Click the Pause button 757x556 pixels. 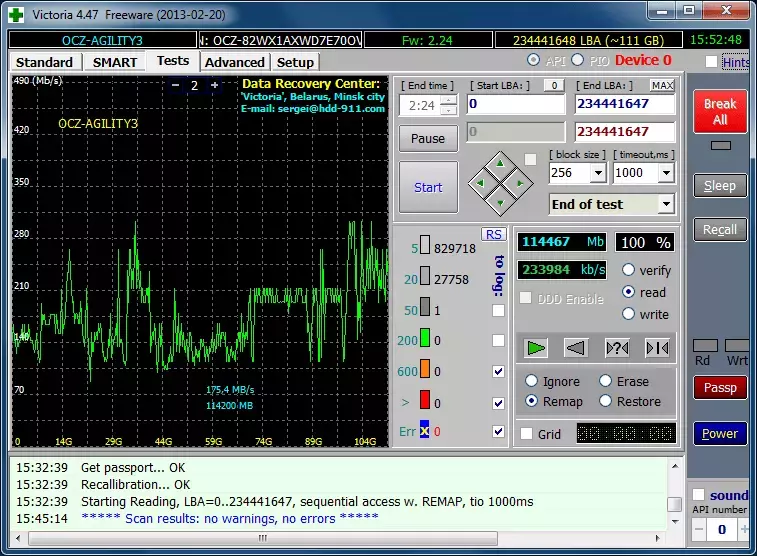click(x=428, y=139)
